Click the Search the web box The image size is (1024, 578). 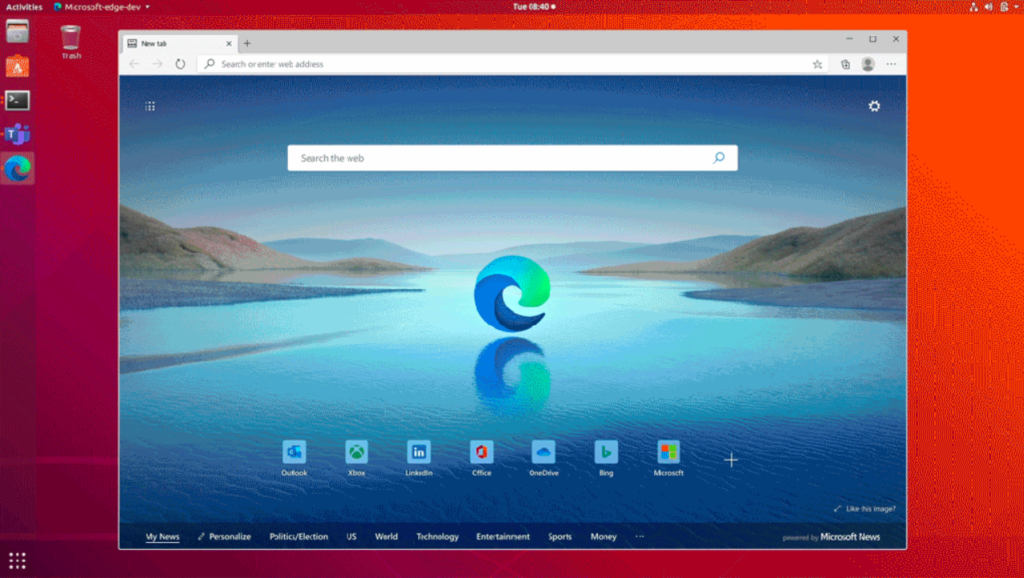513,158
